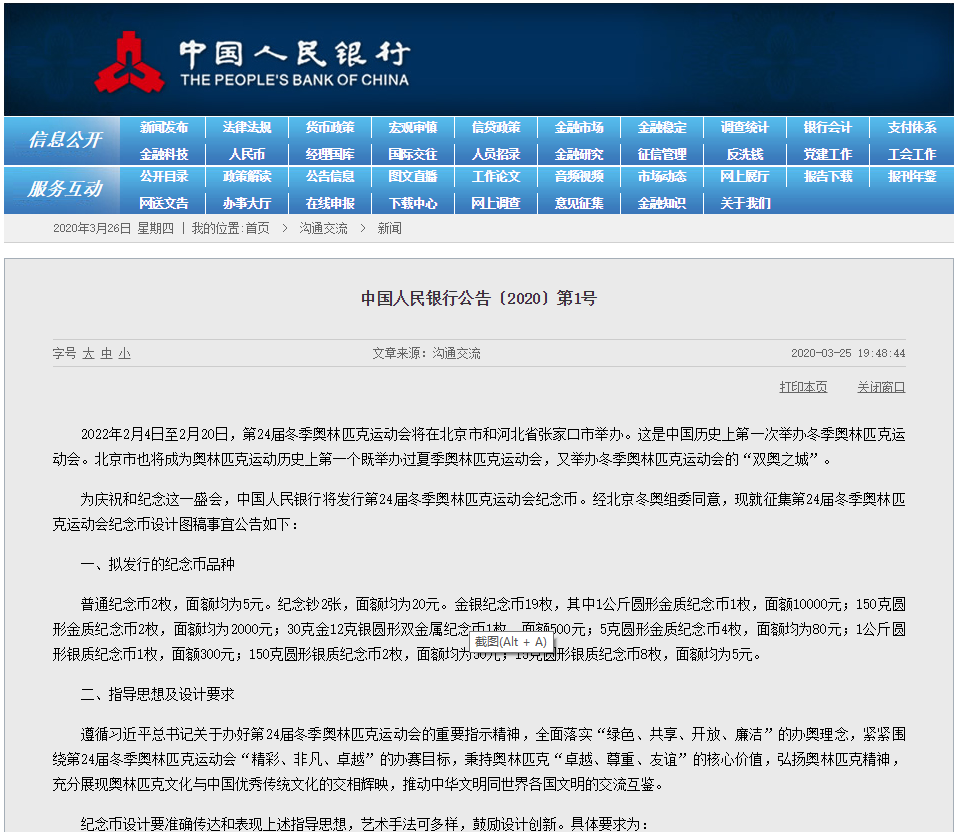This screenshot has width=958, height=832.
Task: Go to the 法律法规 section
Action: (x=247, y=127)
